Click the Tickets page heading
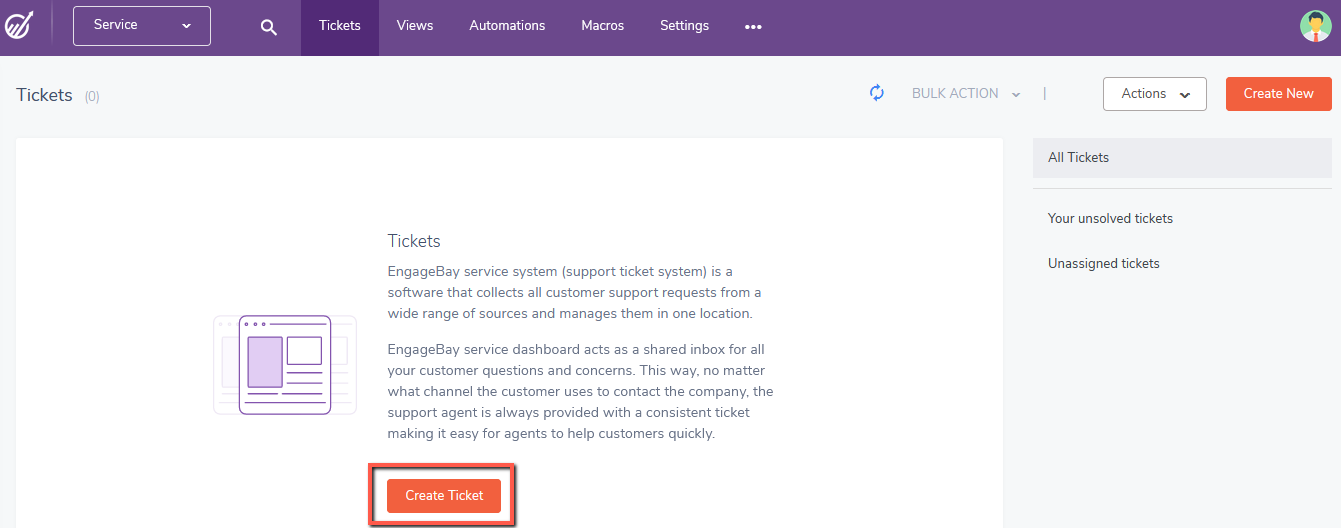This screenshot has height=528, width=1341. click(44, 95)
